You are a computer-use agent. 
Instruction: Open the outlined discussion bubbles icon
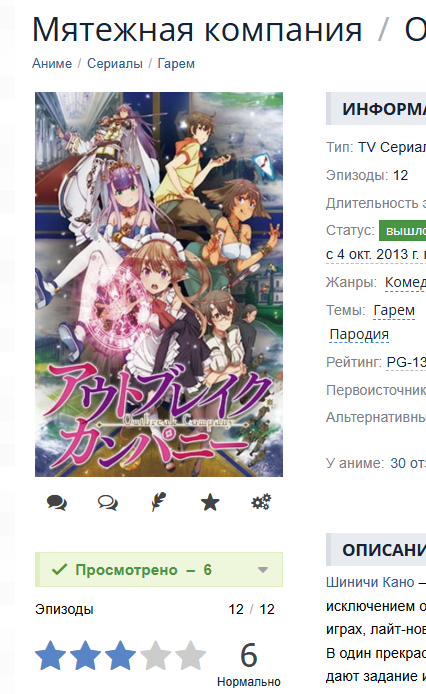click(108, 503)
